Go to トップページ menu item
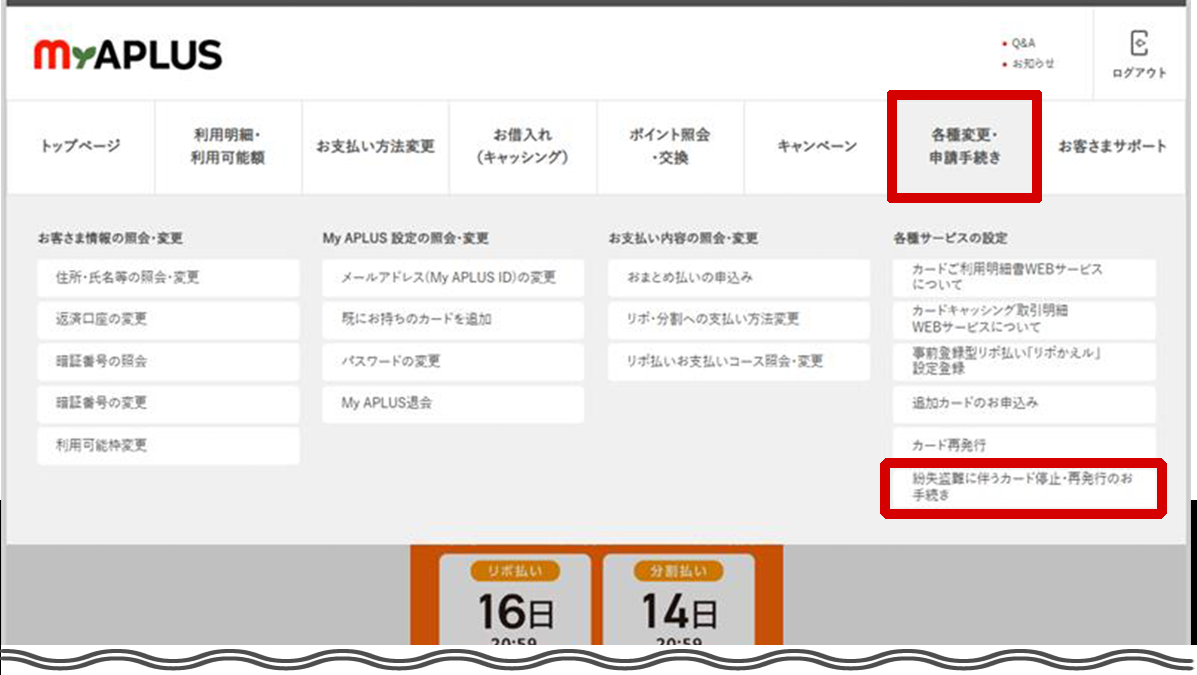This screenshot has width=1197, height=675. coord(80,146)
